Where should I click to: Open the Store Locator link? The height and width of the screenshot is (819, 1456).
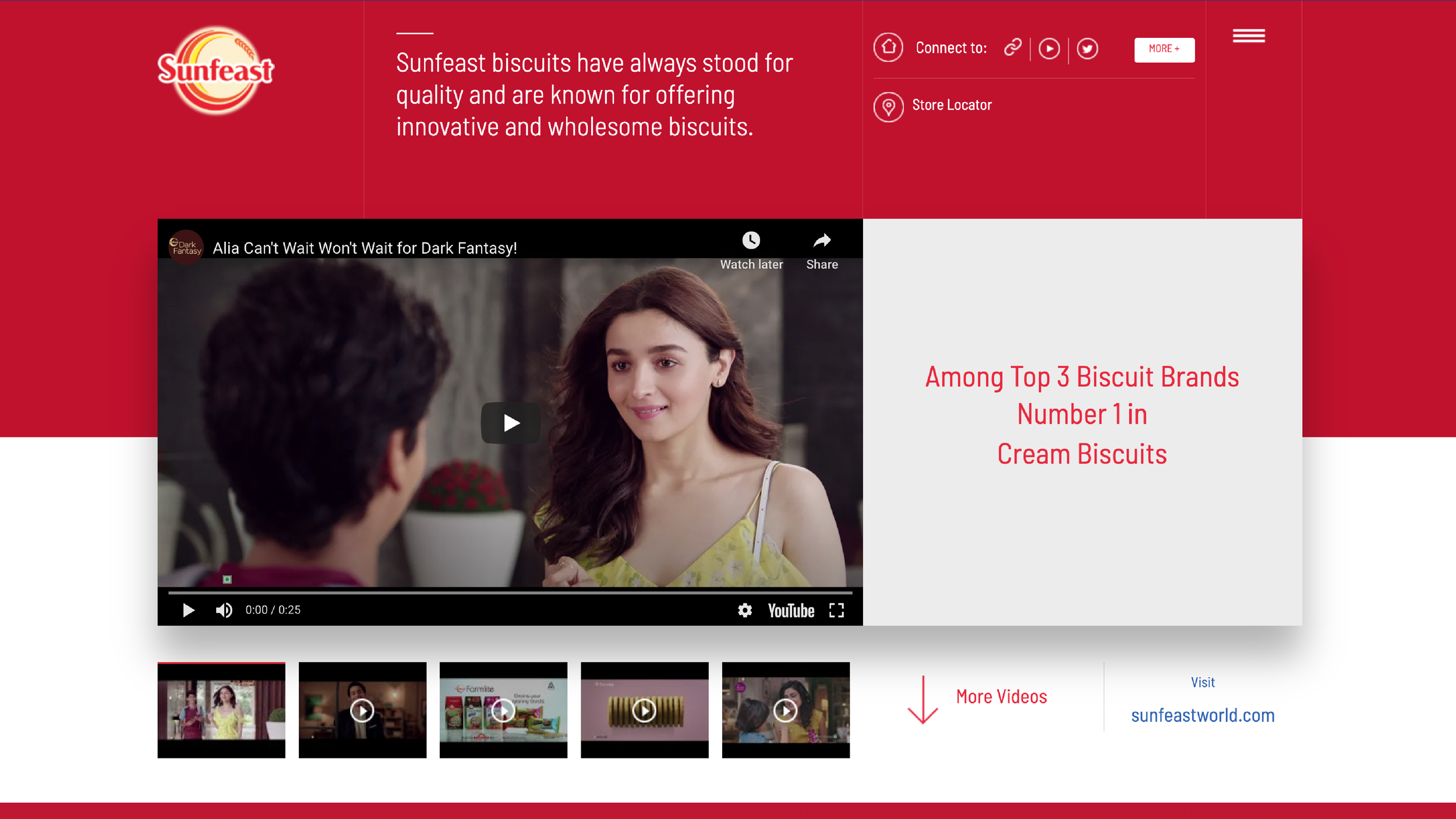click(952, 105)
